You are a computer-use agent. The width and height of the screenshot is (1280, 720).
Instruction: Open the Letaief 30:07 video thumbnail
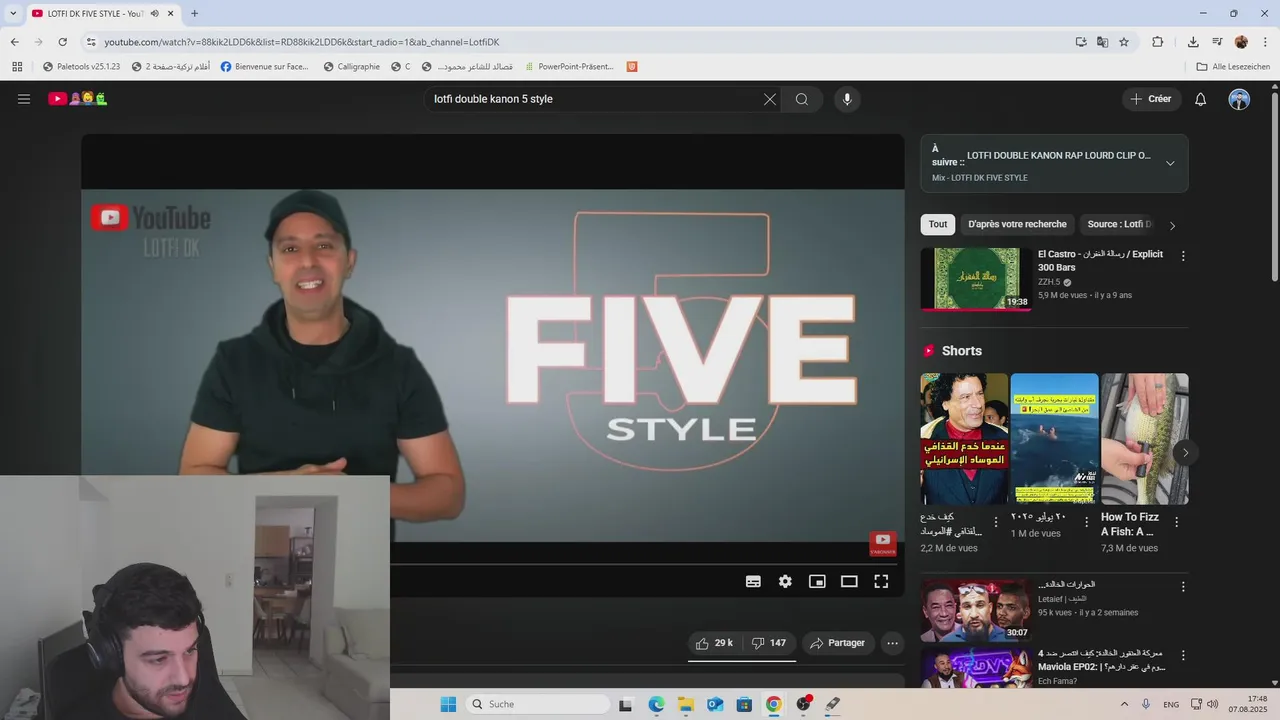click(x=976, y=611)
